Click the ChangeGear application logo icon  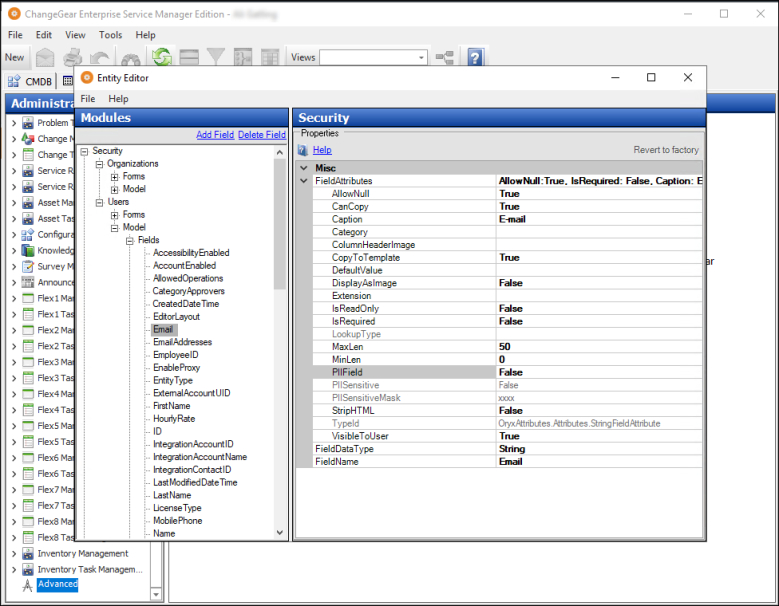(x=14, y=14)
